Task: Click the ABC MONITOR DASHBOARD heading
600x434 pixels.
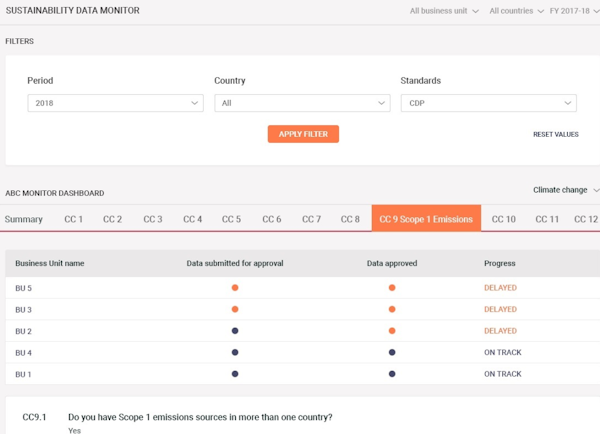Action: coord(55,193)
